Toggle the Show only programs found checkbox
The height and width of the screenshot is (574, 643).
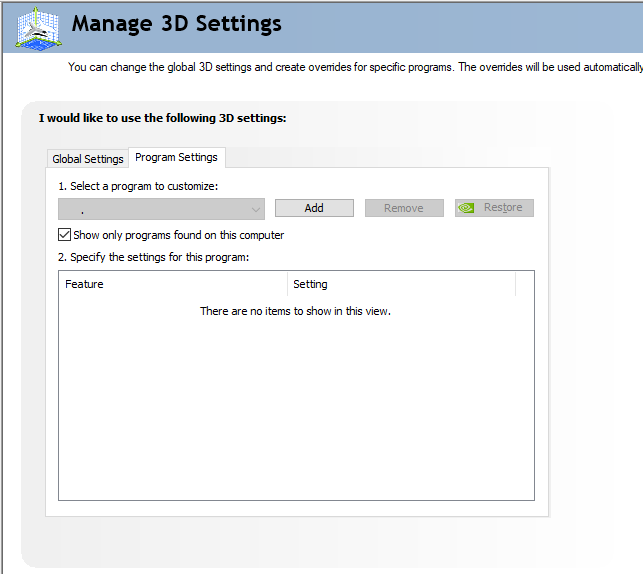coord(65,235)
